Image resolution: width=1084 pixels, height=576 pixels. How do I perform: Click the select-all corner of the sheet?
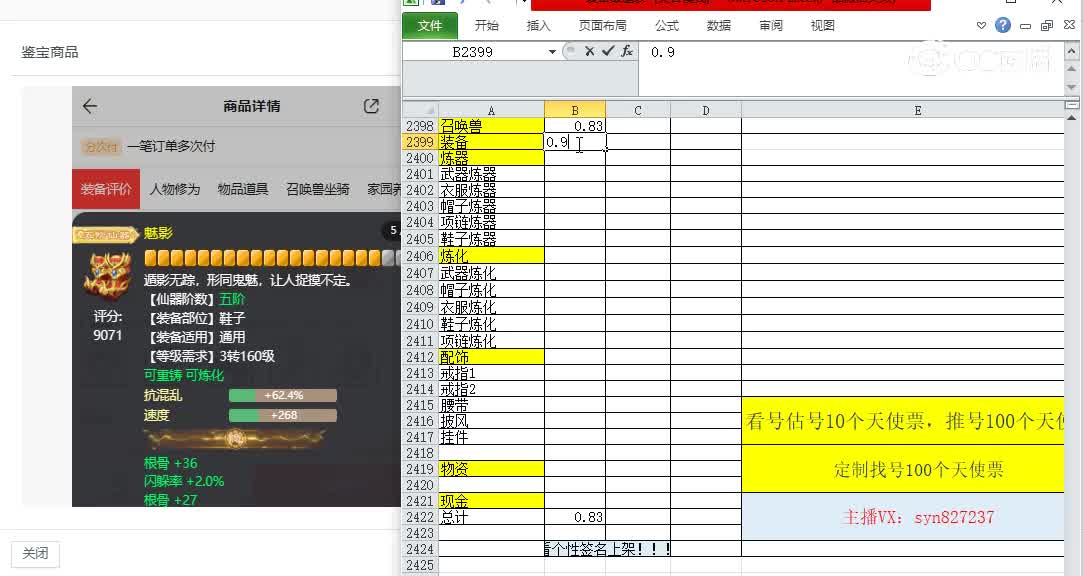(420, 110)
